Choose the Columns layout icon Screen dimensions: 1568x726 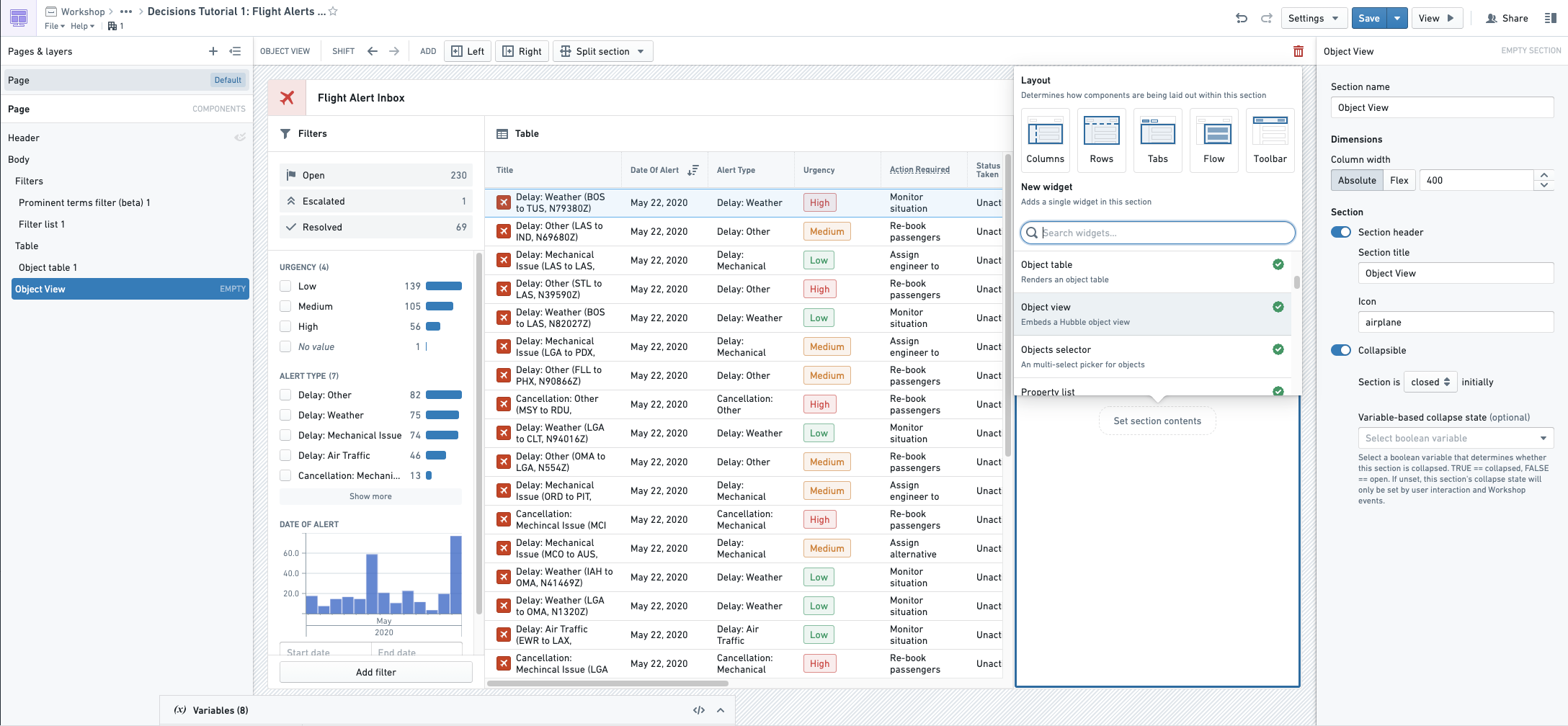click(x=1045, y=140)
